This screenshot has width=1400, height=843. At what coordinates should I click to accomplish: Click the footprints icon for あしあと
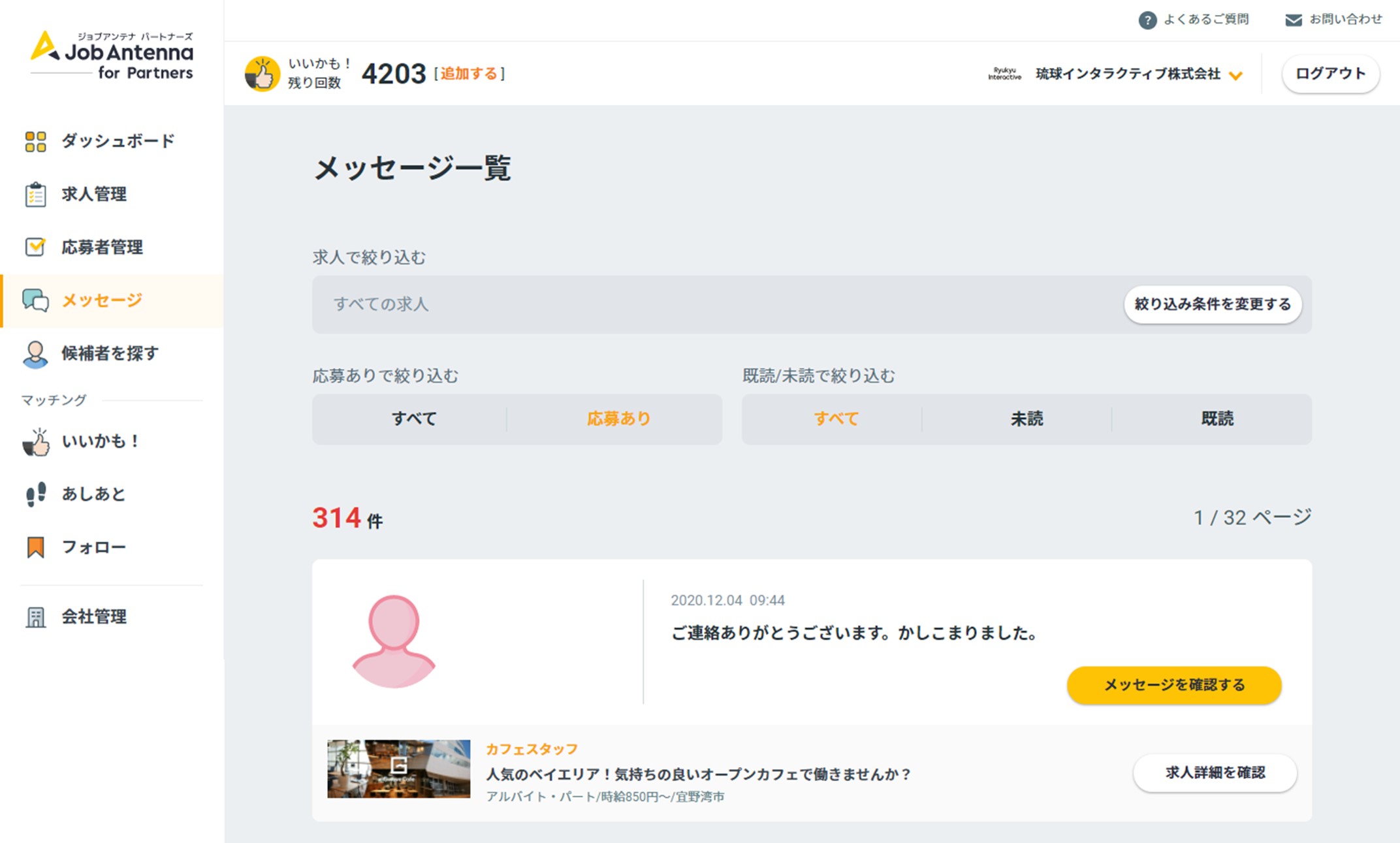pos(36,494)
